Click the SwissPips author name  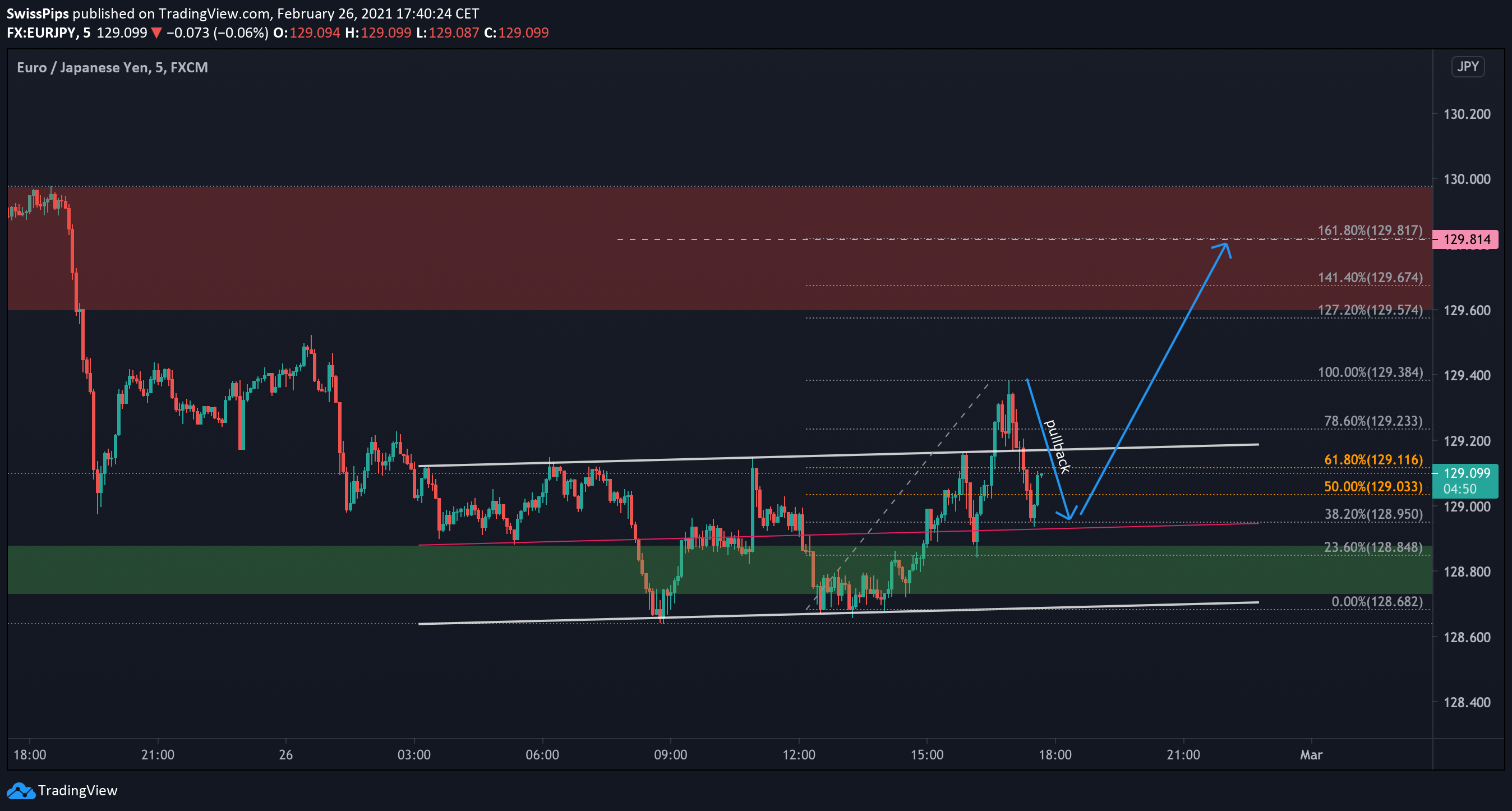pos(38,13)
